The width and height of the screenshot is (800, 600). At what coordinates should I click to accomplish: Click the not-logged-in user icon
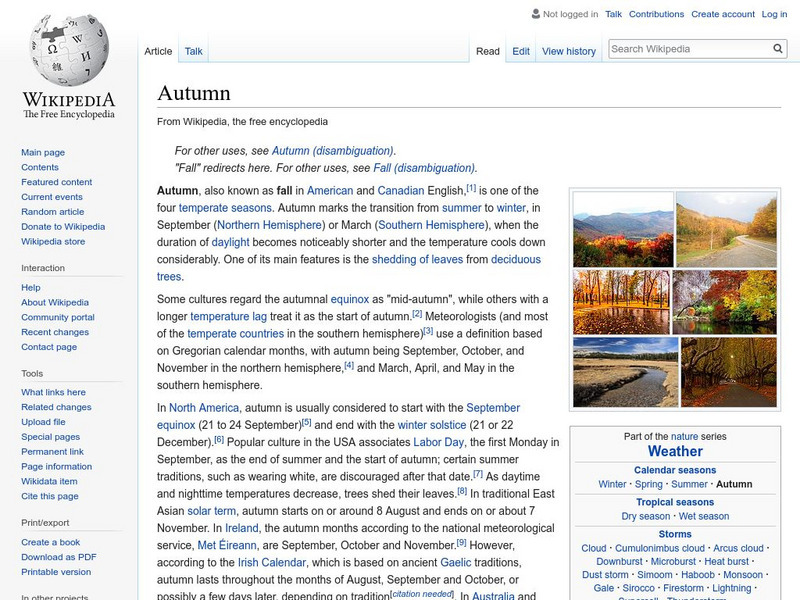[x=535, y=14]
